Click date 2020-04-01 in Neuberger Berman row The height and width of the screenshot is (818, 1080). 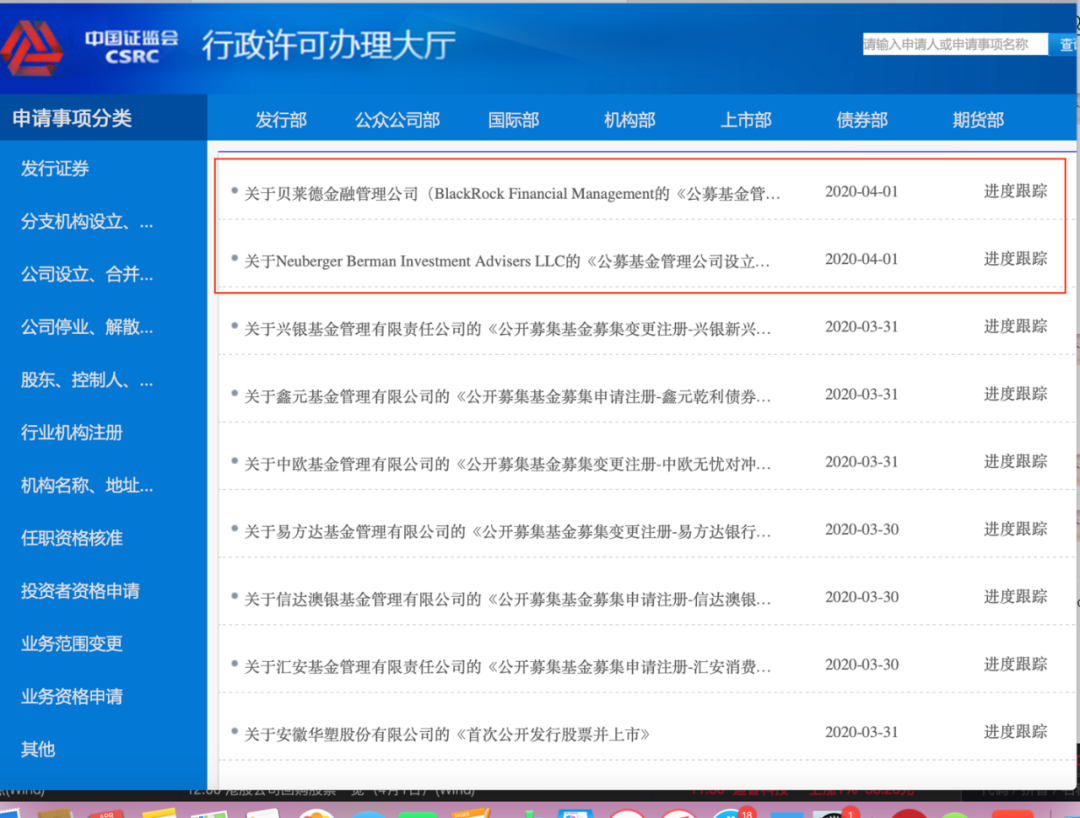(x=862, y=259)
